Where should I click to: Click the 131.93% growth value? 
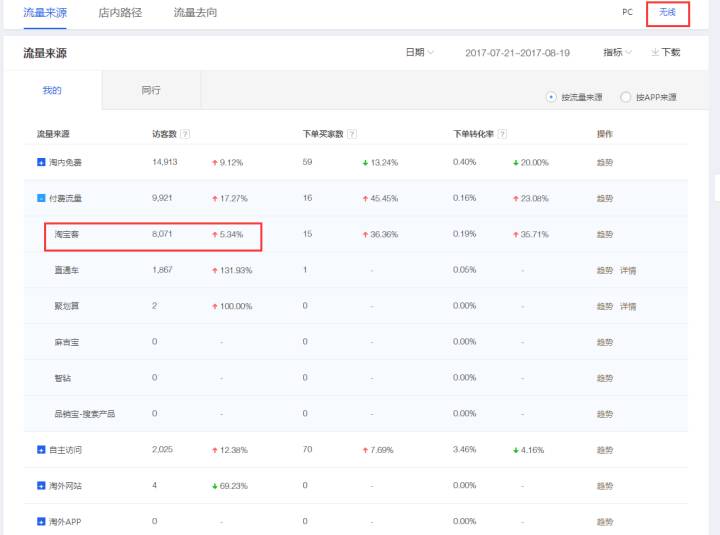click(x=236, y=270)
